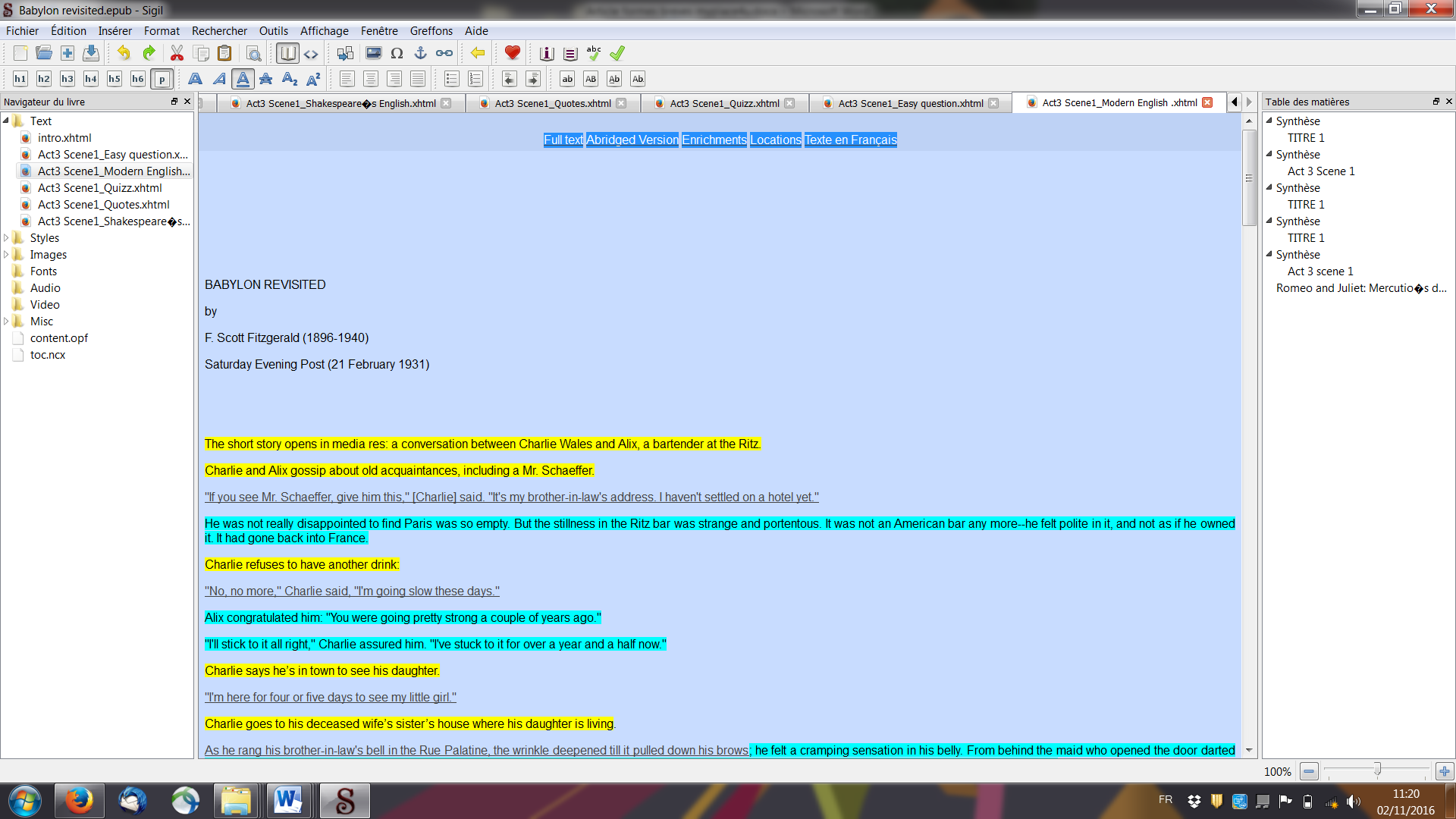This screenshot has height=819, width=1456.
Task: Click the scissors cut icon
Action: point(177,53)
